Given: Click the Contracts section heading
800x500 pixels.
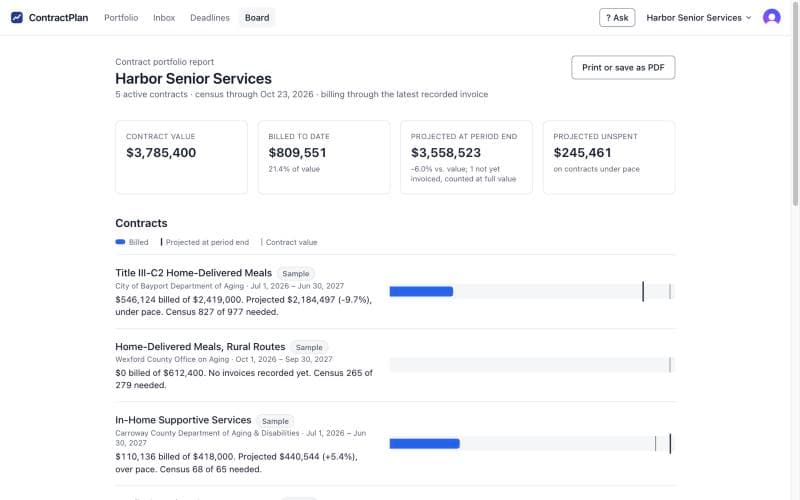Looking at the screenshot, I should pyautogui.click(x=141, y=223).
